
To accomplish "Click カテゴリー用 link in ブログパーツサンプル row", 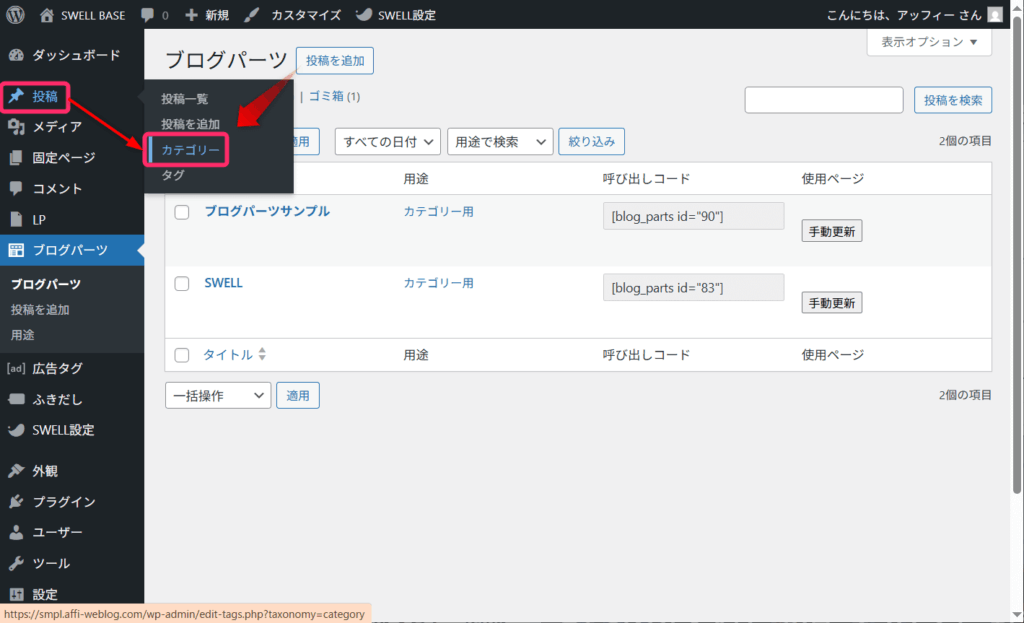I will coord(438,212).
